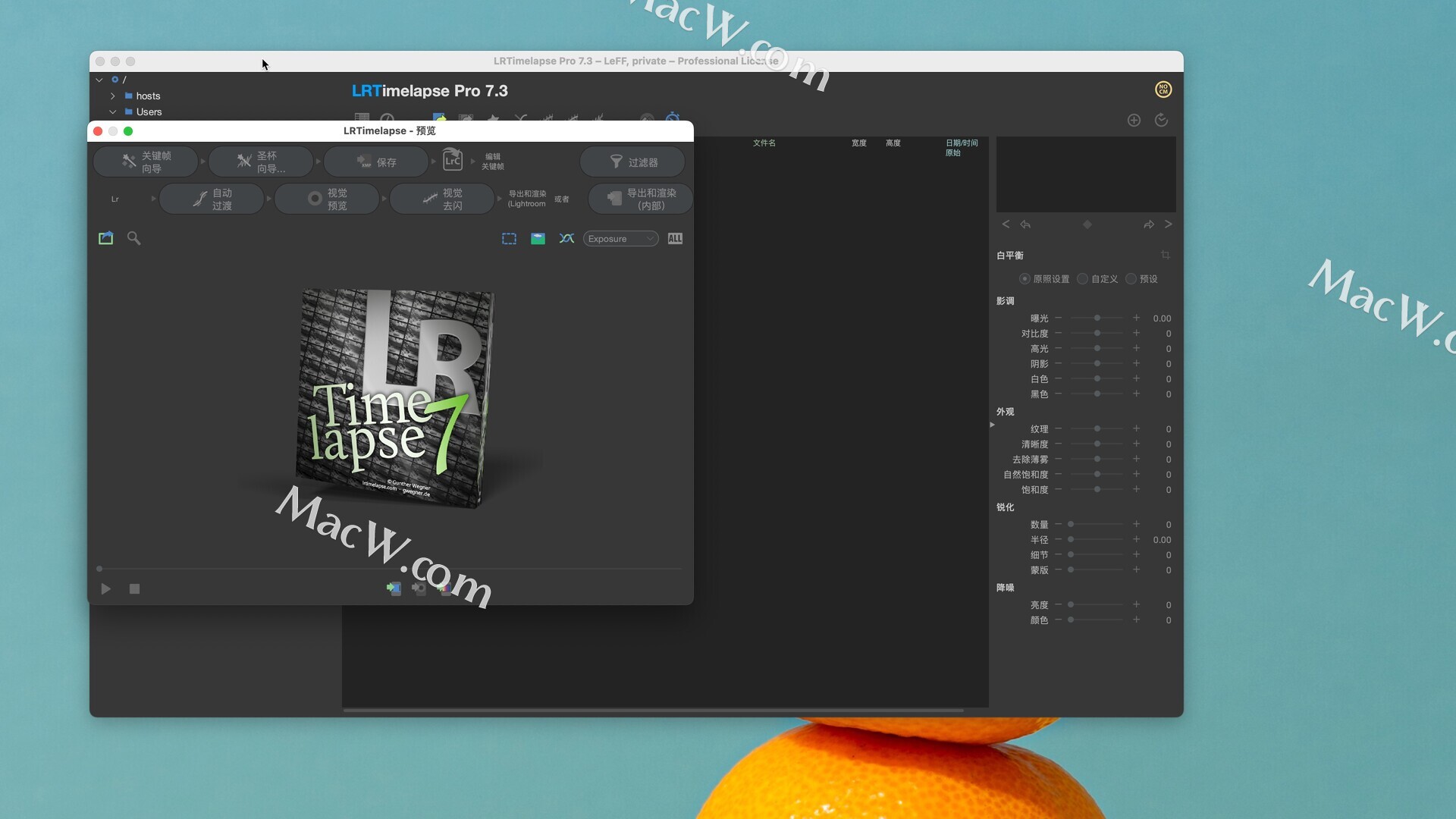Click the 文件名 column header
The height and width of the screenshot is (819, 1456).
(764, 143)
